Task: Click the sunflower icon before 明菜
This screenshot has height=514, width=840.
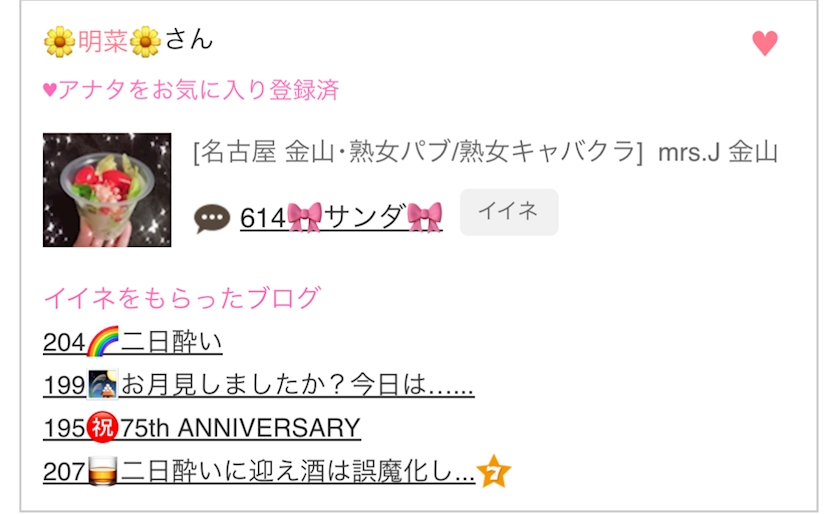Action: [x=59, y=42]
